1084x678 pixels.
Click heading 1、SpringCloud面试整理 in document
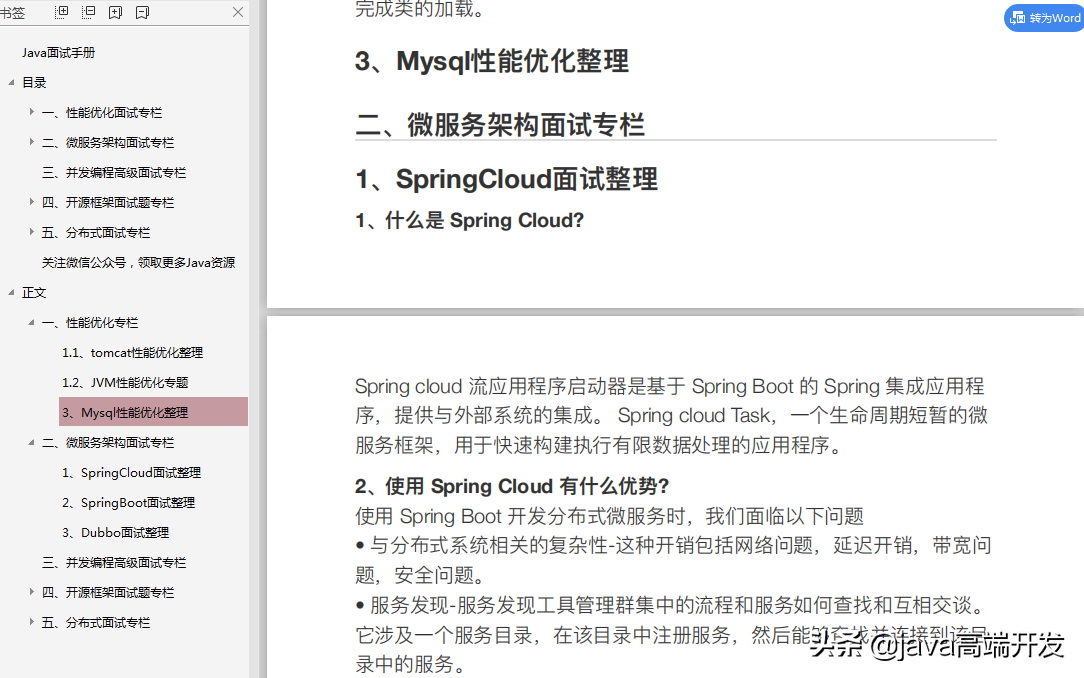click(506, 180)
